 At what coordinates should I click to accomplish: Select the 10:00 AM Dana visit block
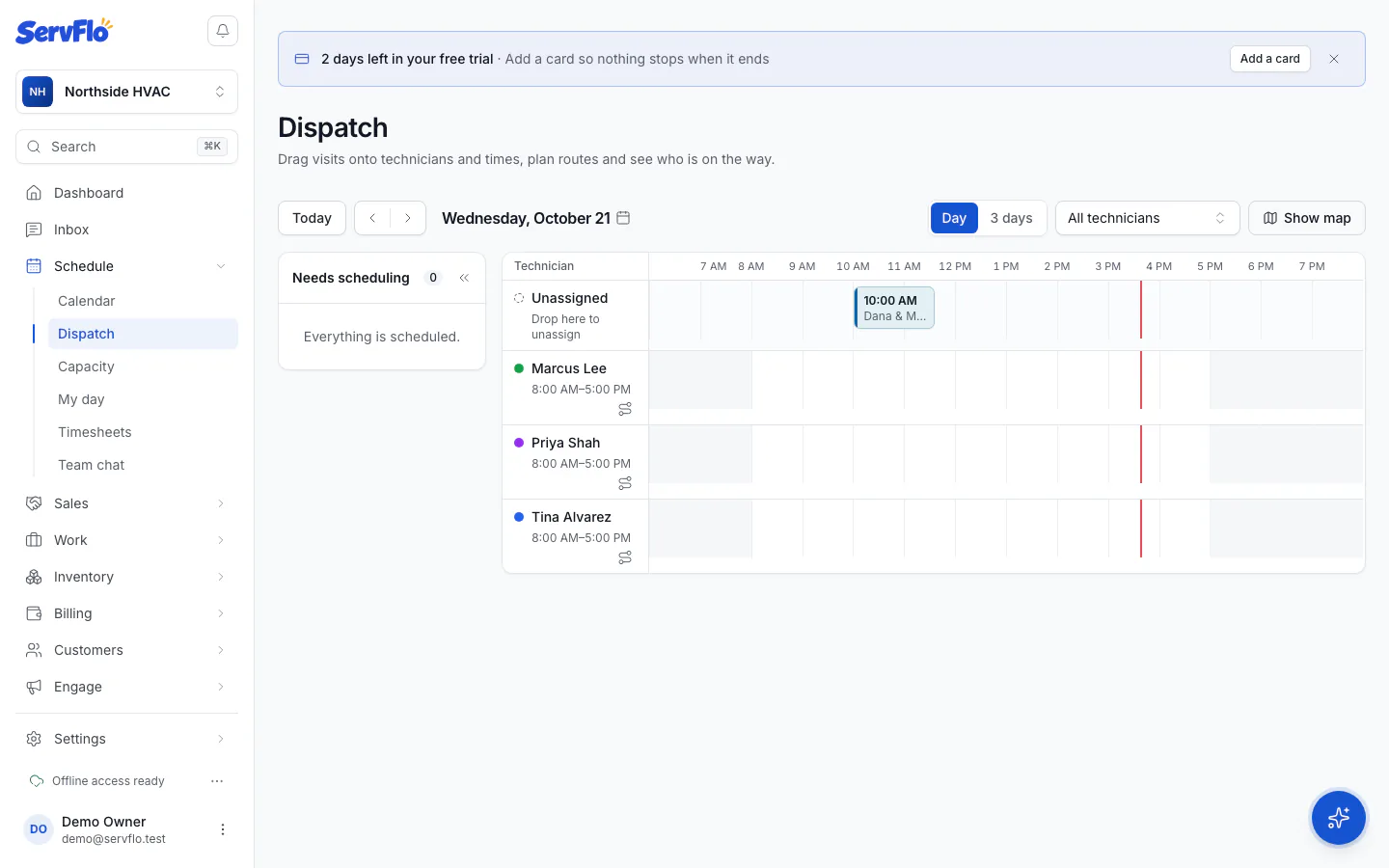894,308
